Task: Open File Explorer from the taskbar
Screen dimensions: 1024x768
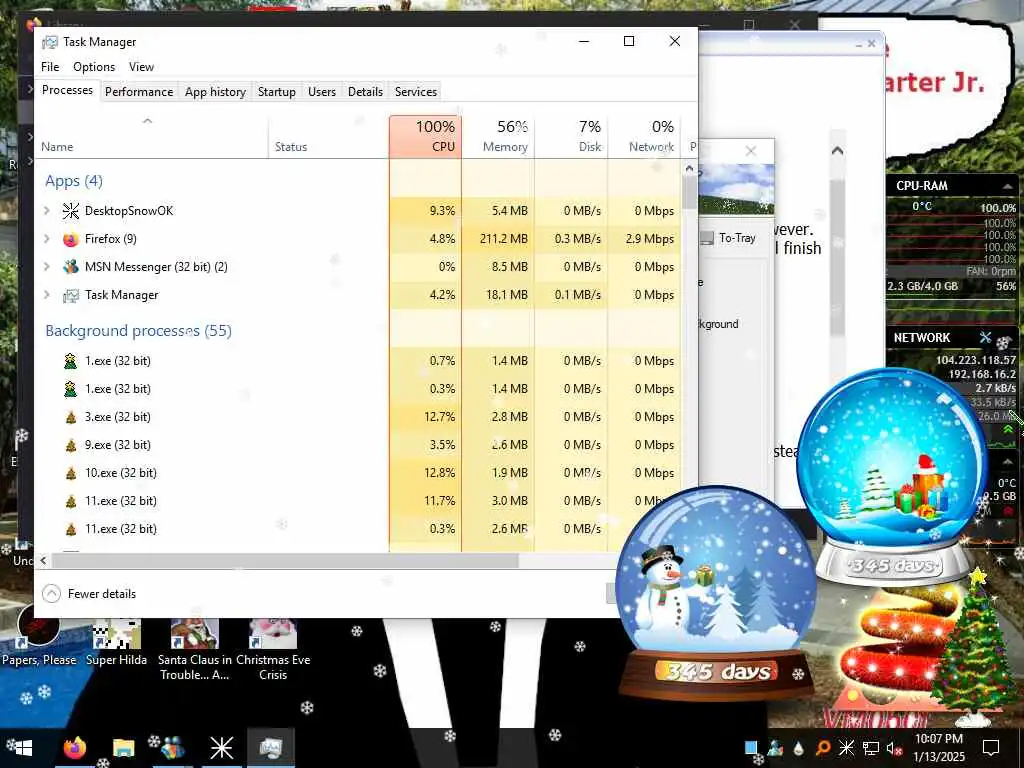Action: click(x=123, y=748)
